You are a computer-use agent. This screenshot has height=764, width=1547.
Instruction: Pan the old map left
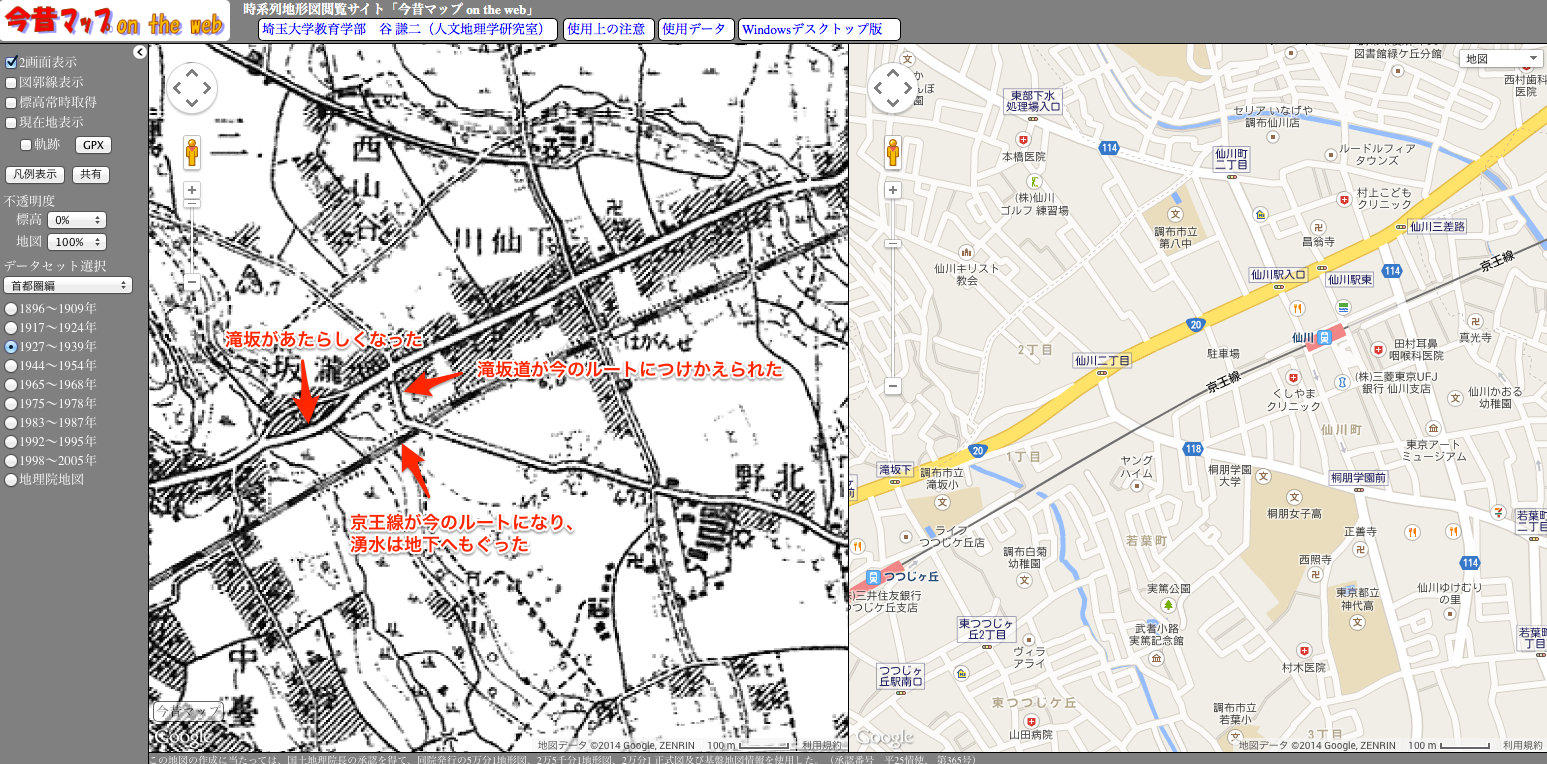tap(177, 89)
